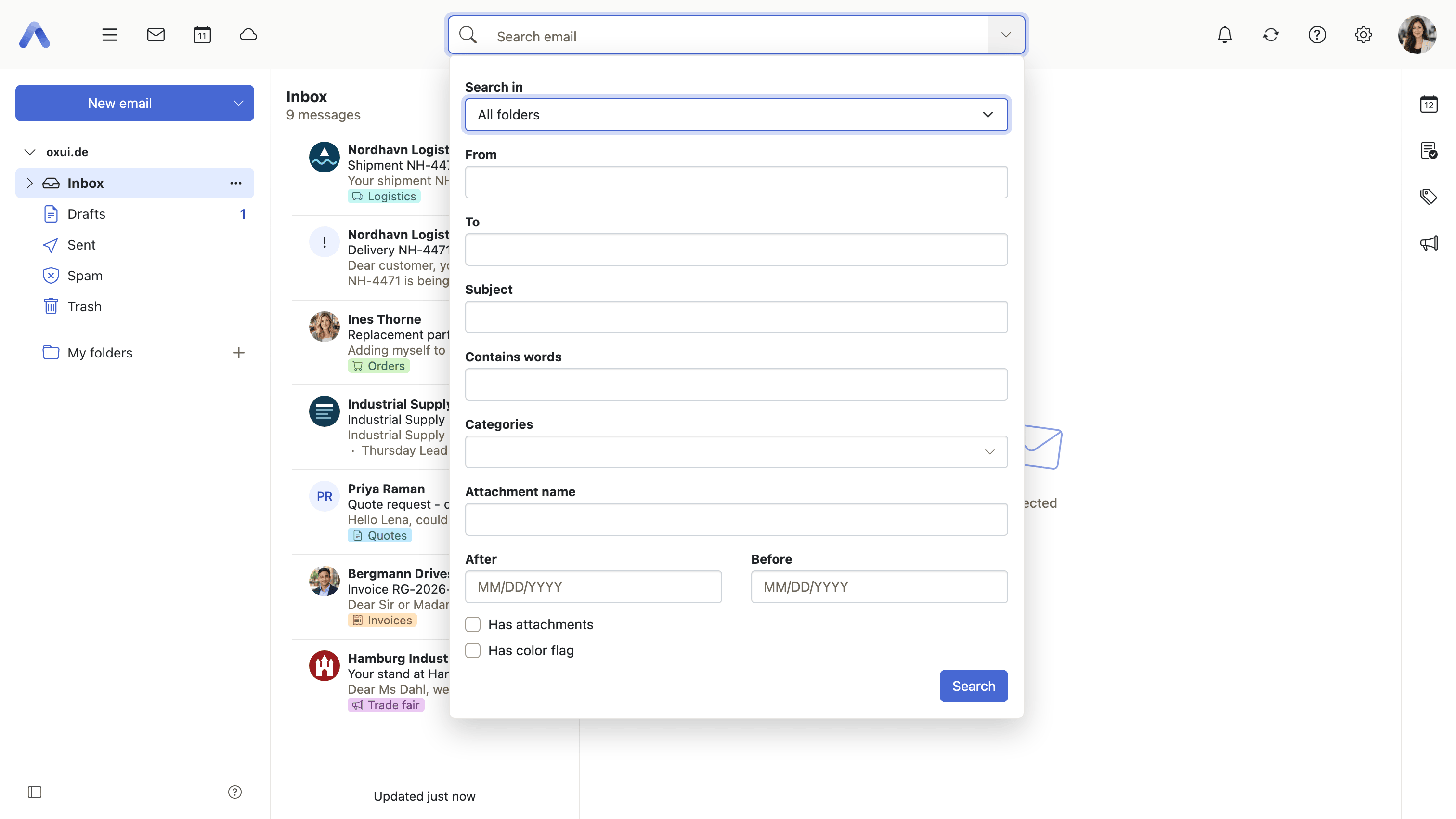
Task: Open the hamburger navigation menu
Action: point(110,35)
